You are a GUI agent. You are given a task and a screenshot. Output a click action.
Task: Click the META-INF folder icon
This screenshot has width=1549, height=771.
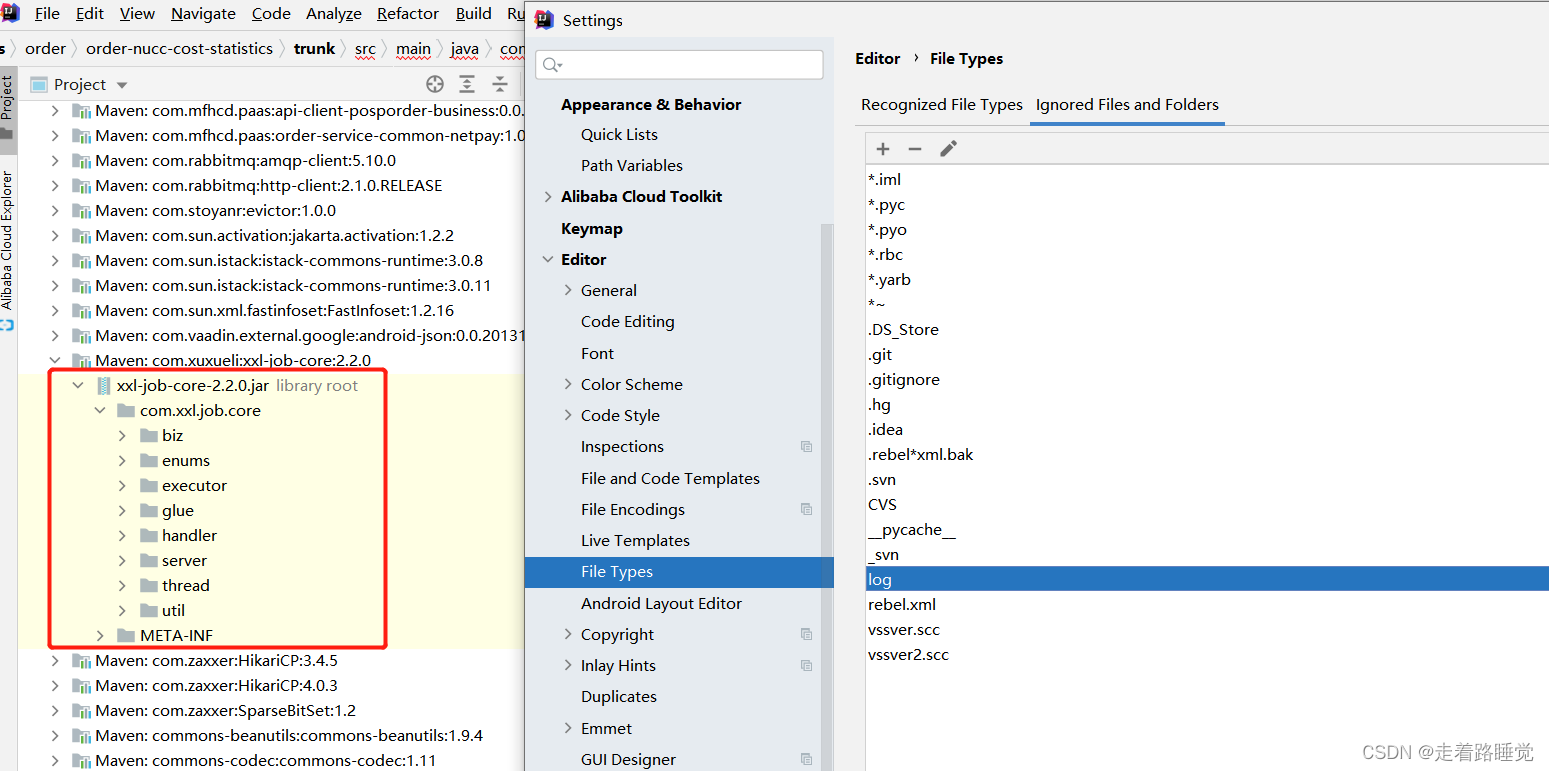point(126,636)
